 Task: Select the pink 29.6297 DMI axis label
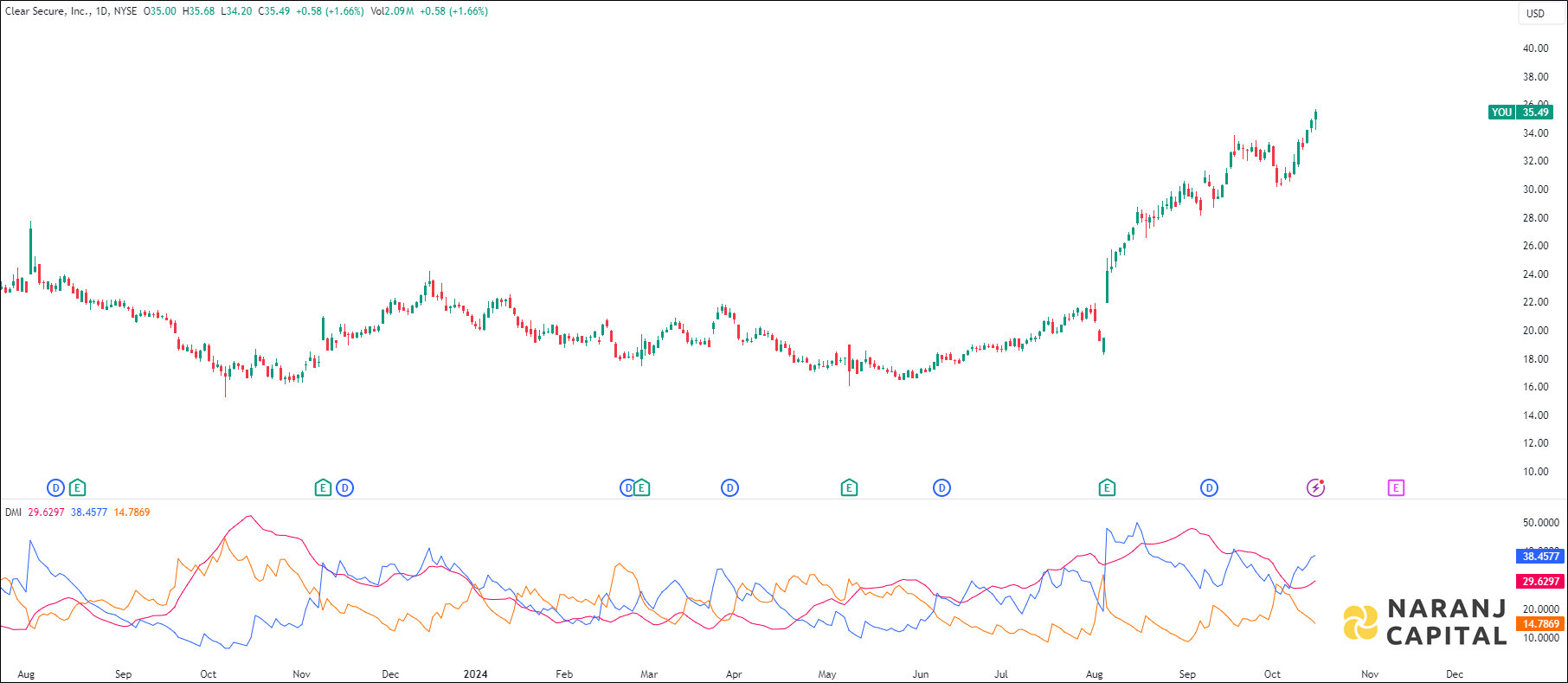coord(1540,582)
